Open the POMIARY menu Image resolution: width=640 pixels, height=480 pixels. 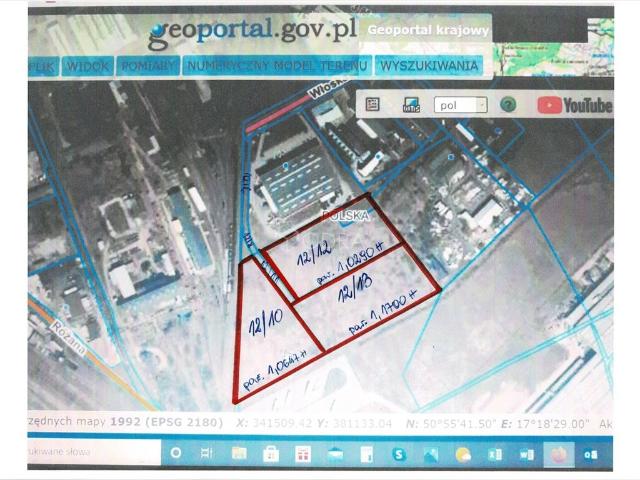pos(148,66)
